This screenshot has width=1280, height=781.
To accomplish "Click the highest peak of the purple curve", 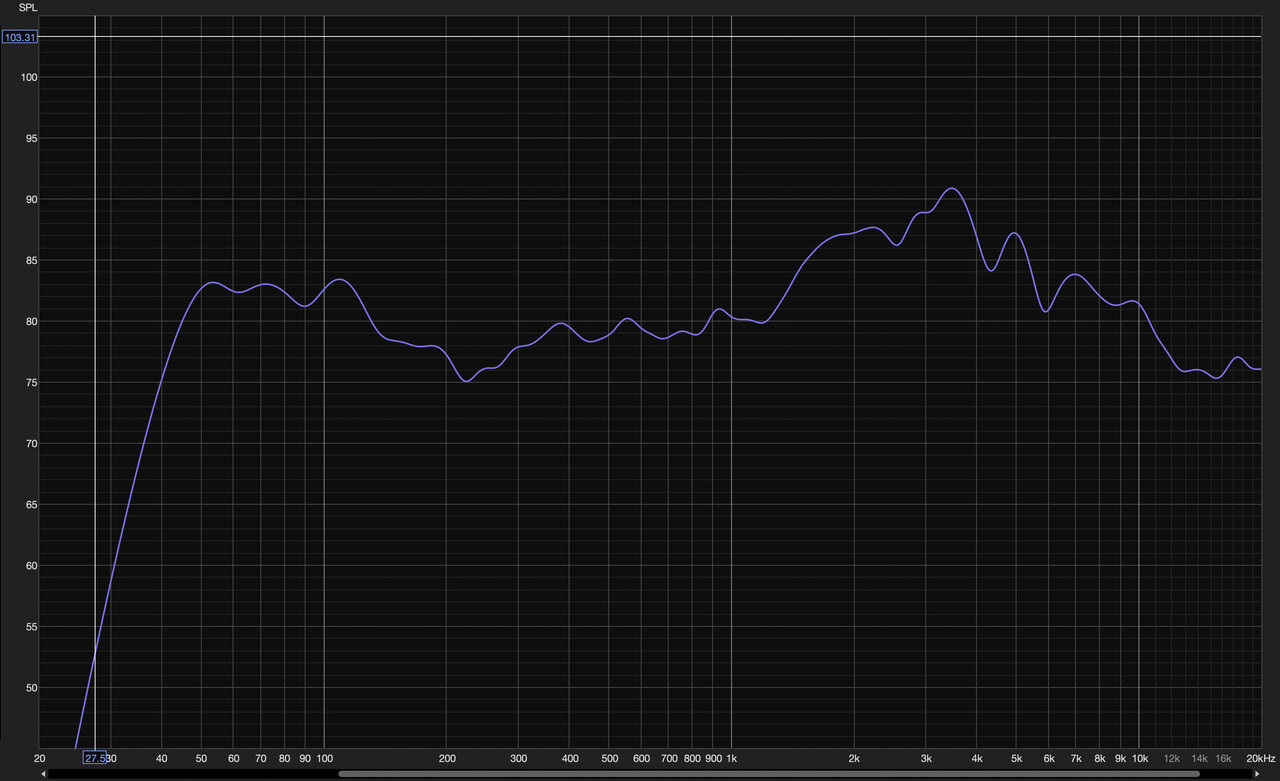I will (952, 188).
